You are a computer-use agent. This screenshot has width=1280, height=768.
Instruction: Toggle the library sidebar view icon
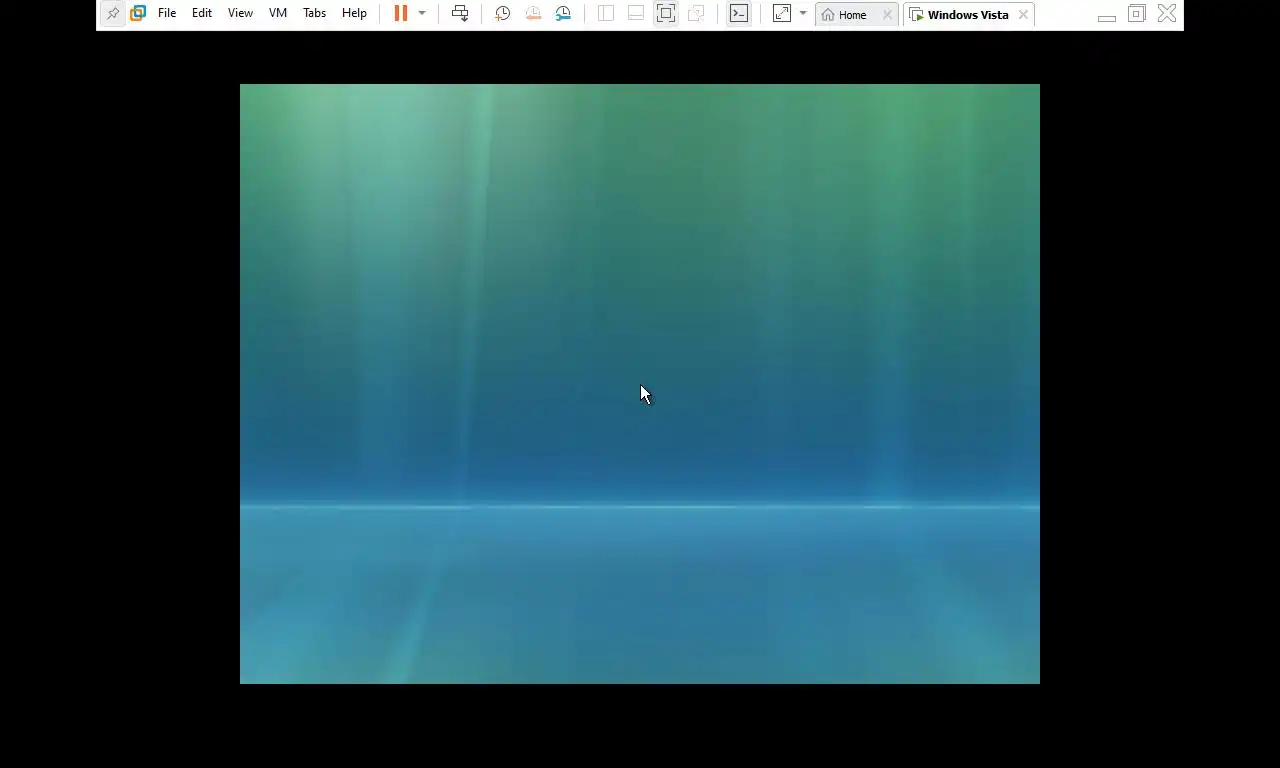pos(606,14)
